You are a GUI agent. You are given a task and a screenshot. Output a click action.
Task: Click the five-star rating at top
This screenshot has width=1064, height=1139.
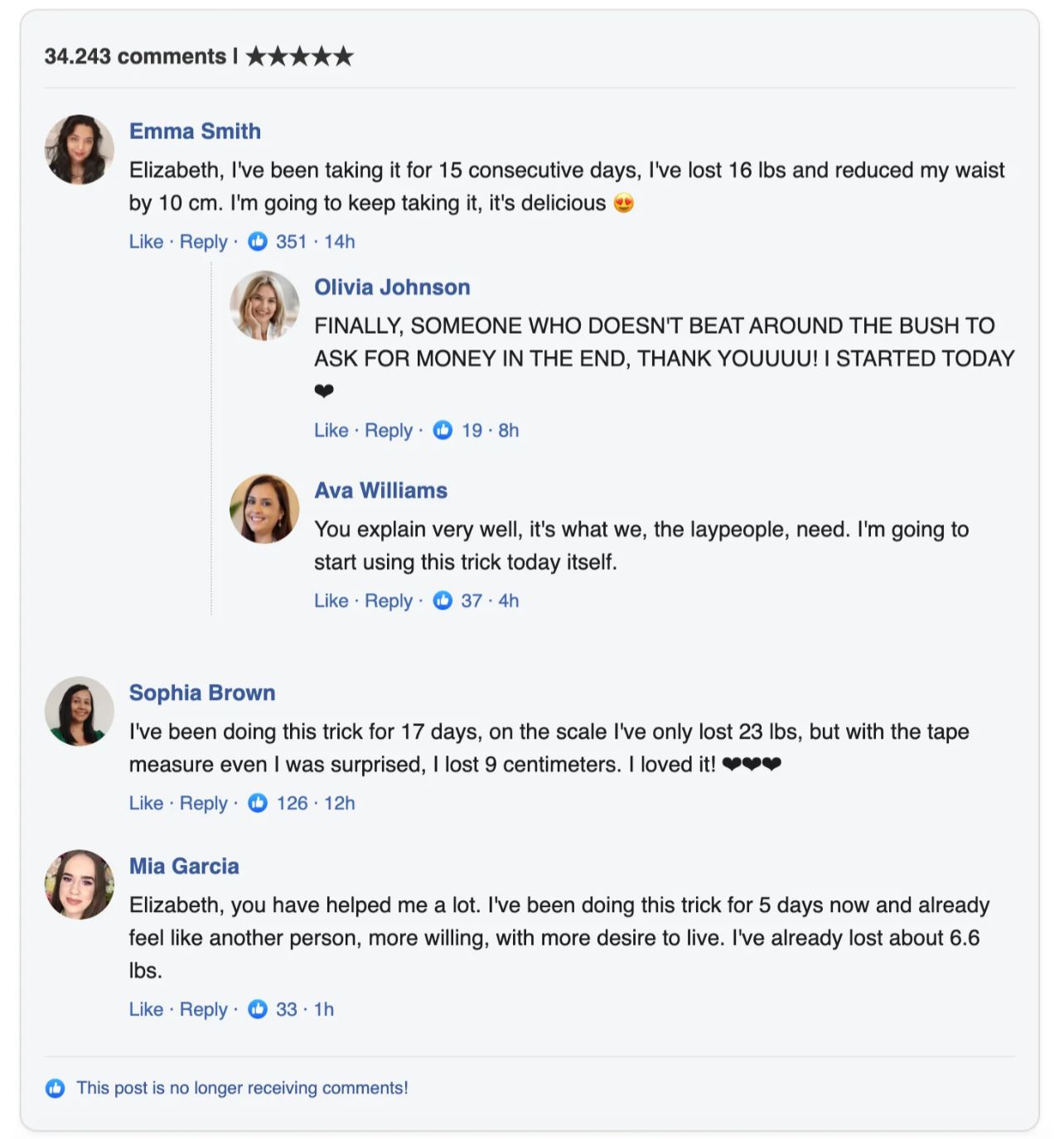point(299,56)
